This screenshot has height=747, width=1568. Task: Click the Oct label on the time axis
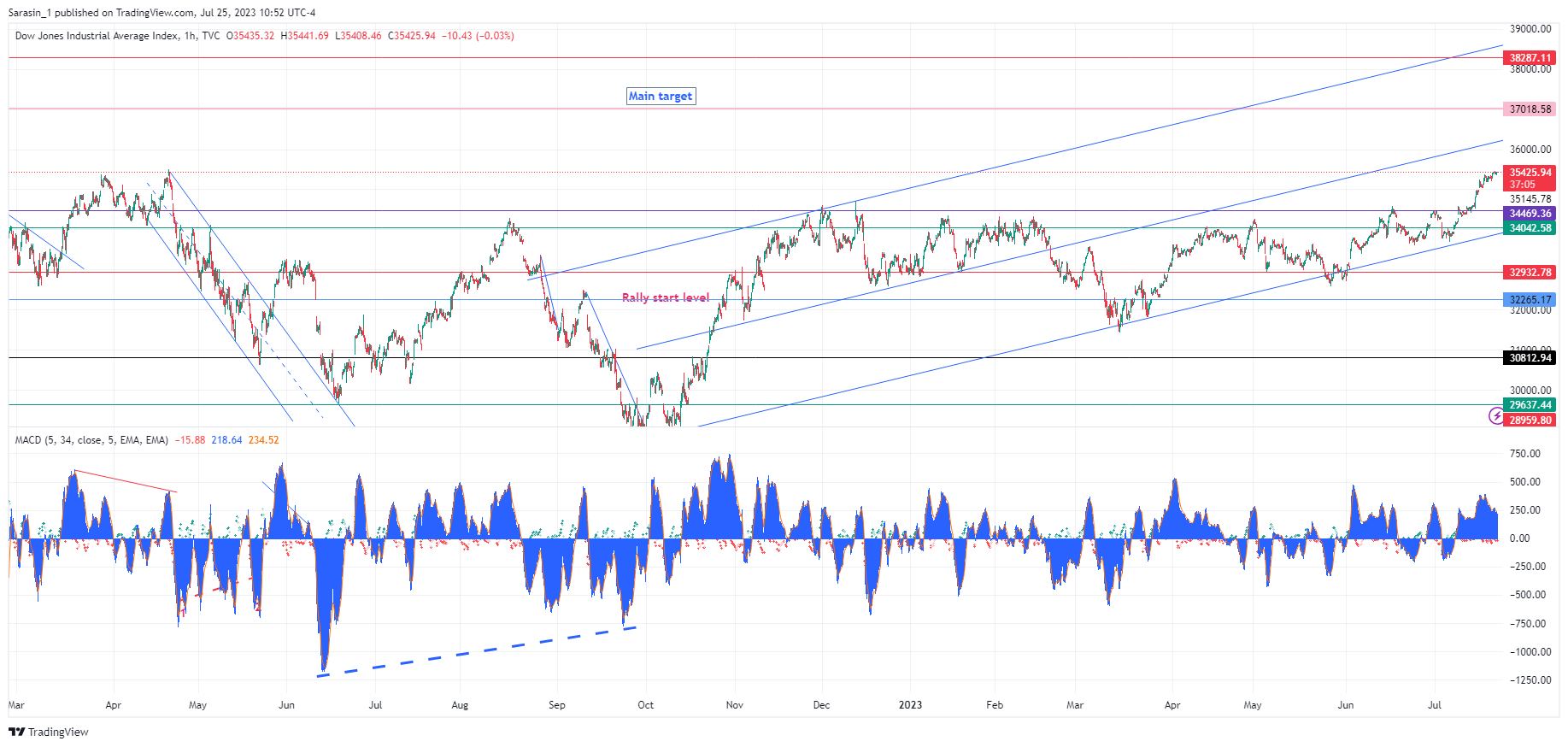coord(646,705)
